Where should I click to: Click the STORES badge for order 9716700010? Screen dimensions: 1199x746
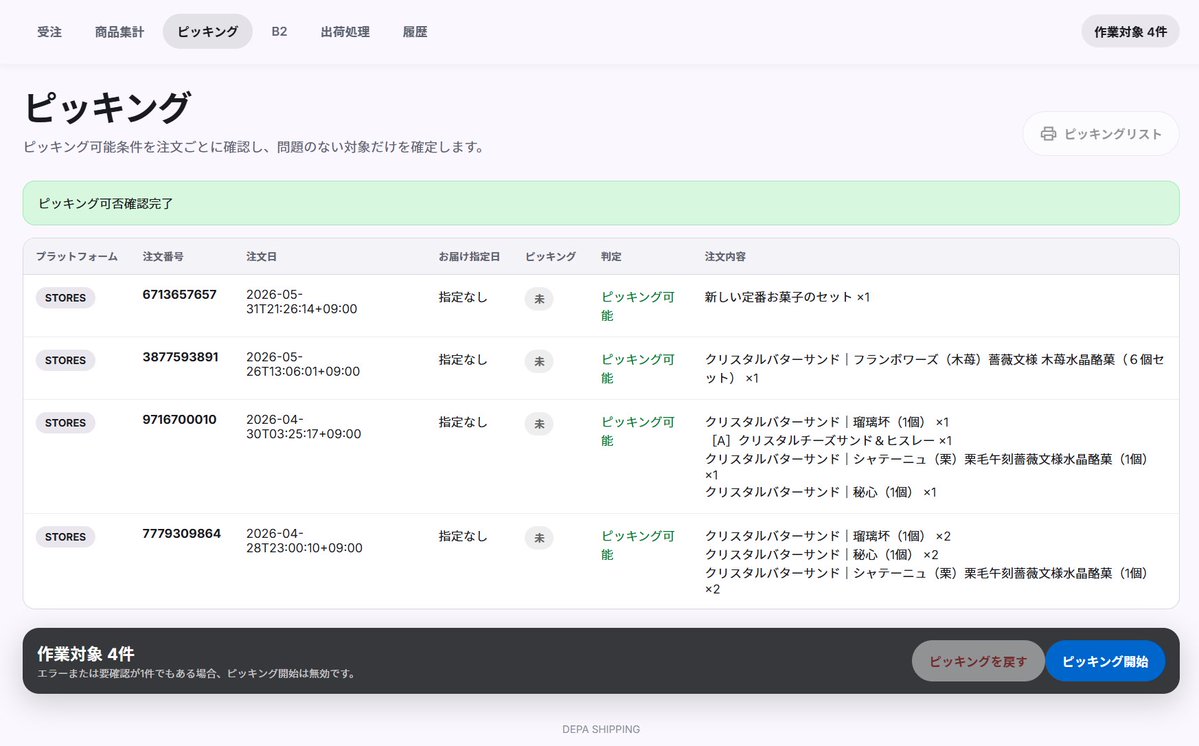65,423
